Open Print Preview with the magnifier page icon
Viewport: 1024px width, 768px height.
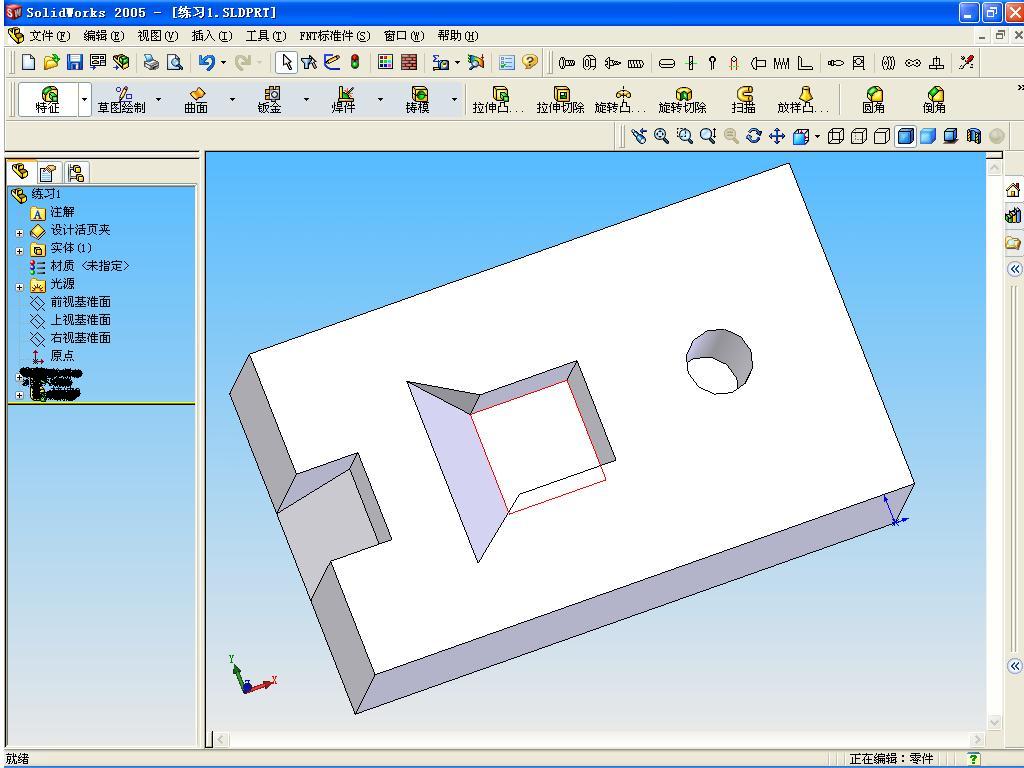(x=174, y=63)
